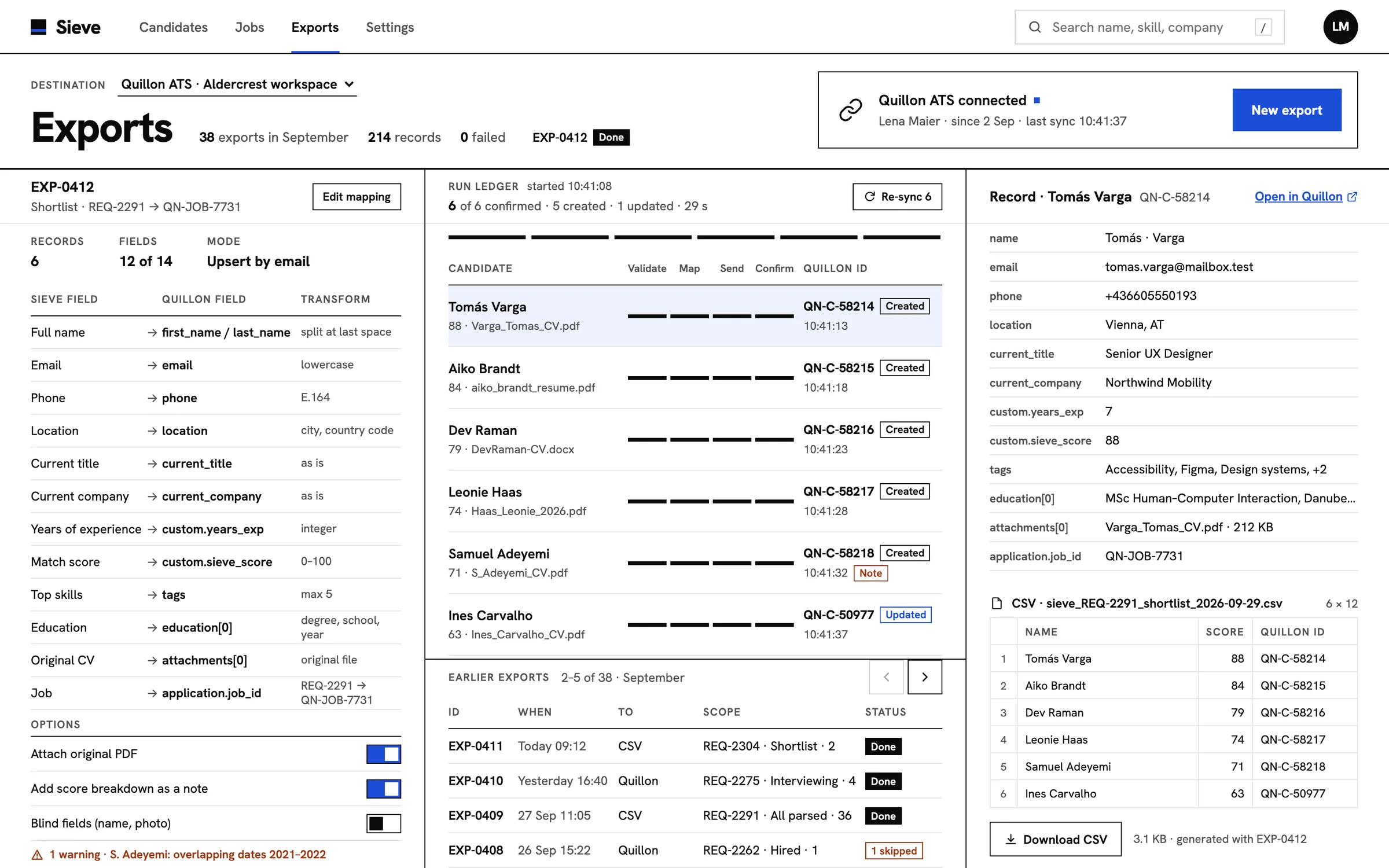Click the New export button
The height and width of the screenshot is (868, 1389).
pos(1287,110)
